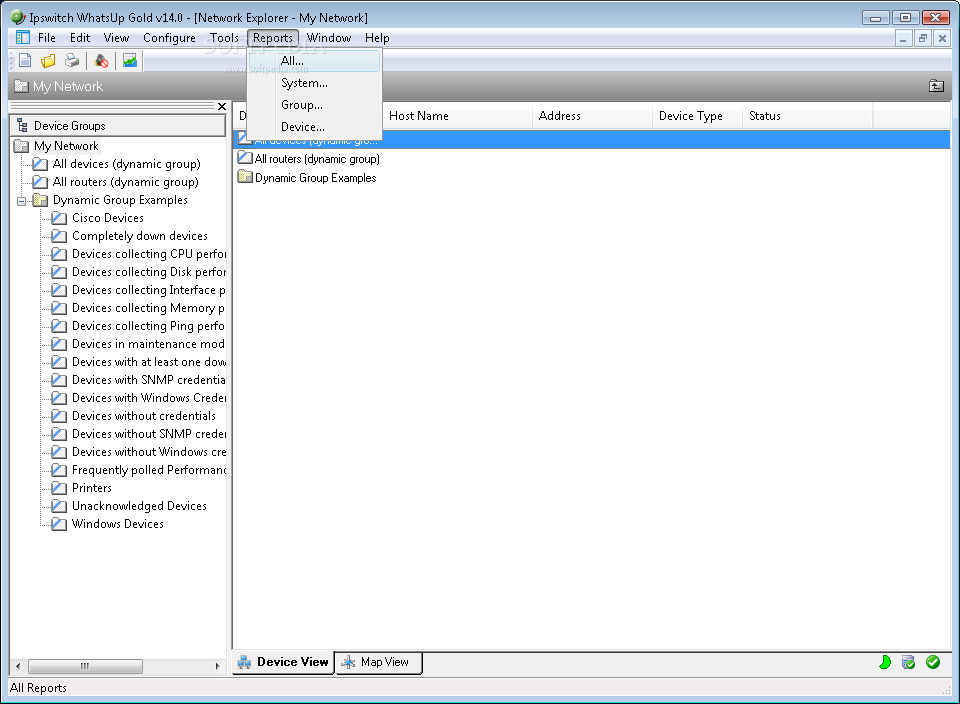960x704 pixels.
Task: Click the up-one-level folder icon
Action: pos(936,86)
